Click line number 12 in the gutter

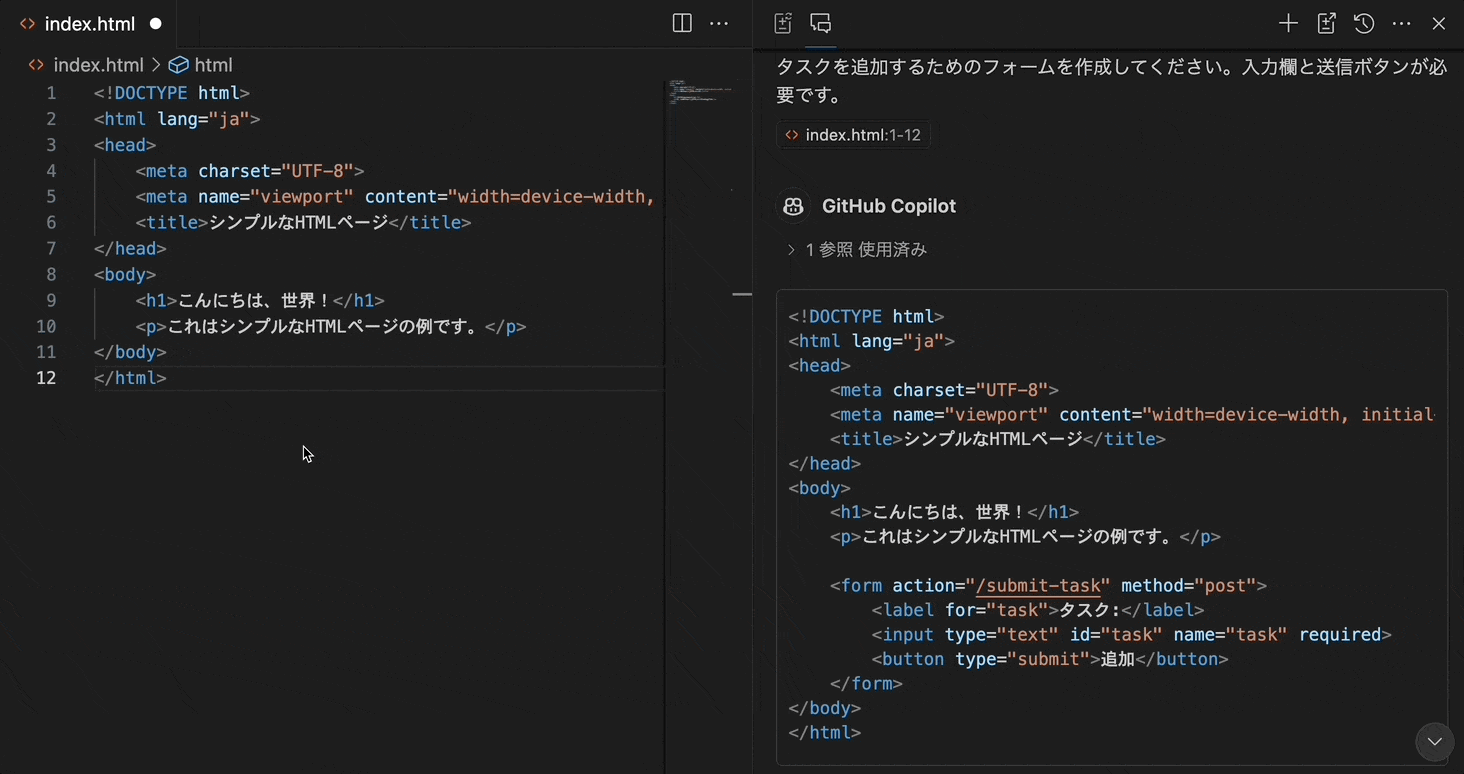coord(46,378)
